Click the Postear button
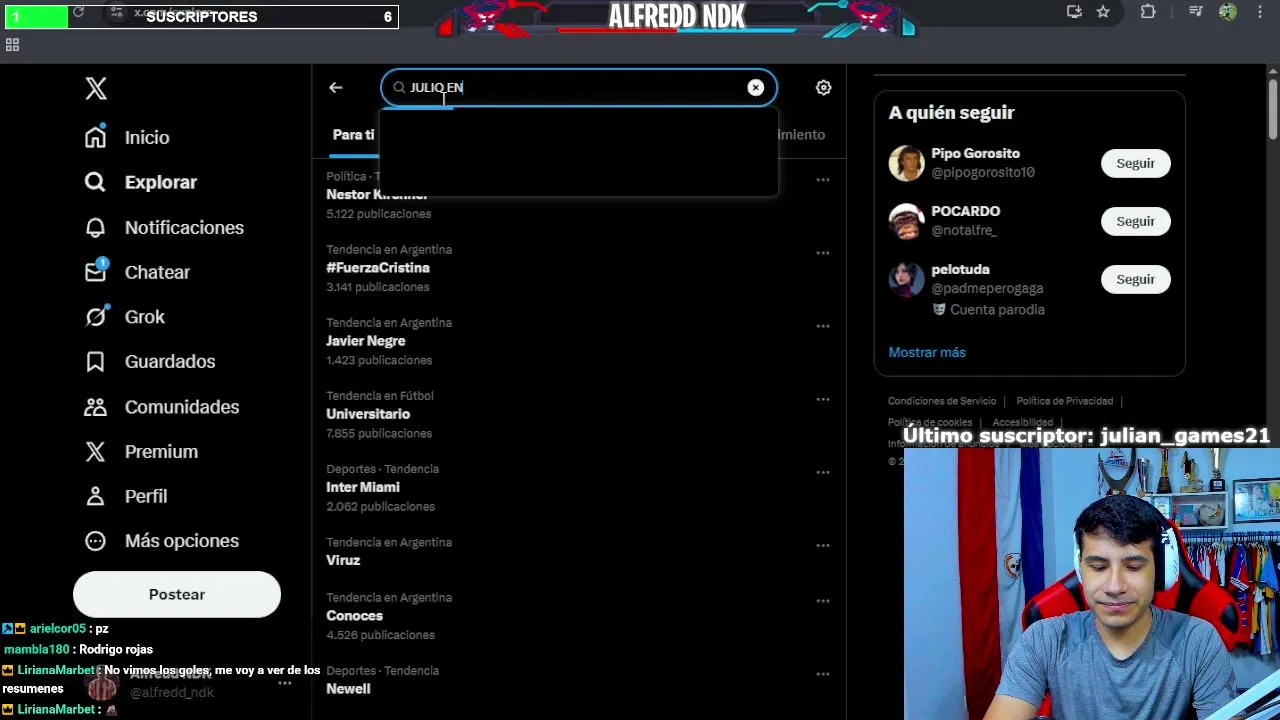The height and width of the screenshot is (720, 1280). tap(177, 594)
